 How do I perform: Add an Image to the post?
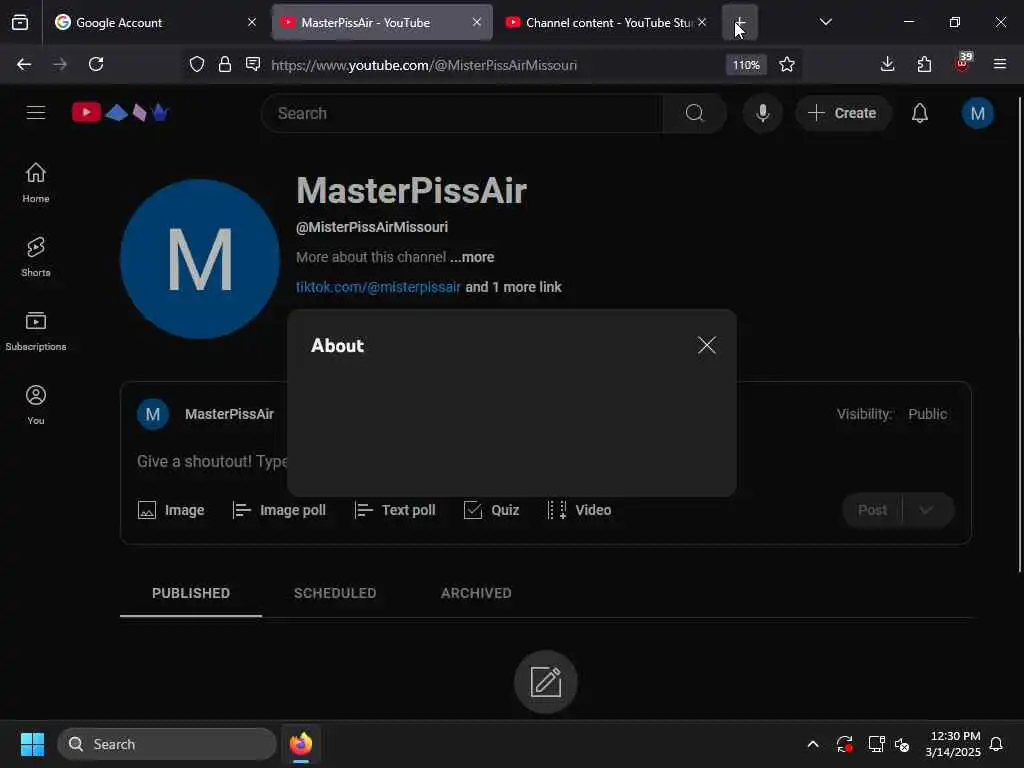(171, 510)
